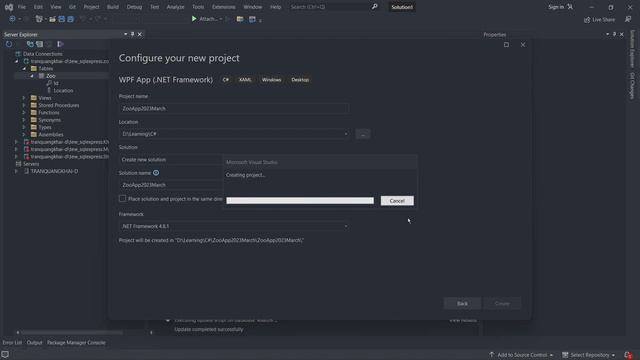Open the Project menu

tap(91, 7)
